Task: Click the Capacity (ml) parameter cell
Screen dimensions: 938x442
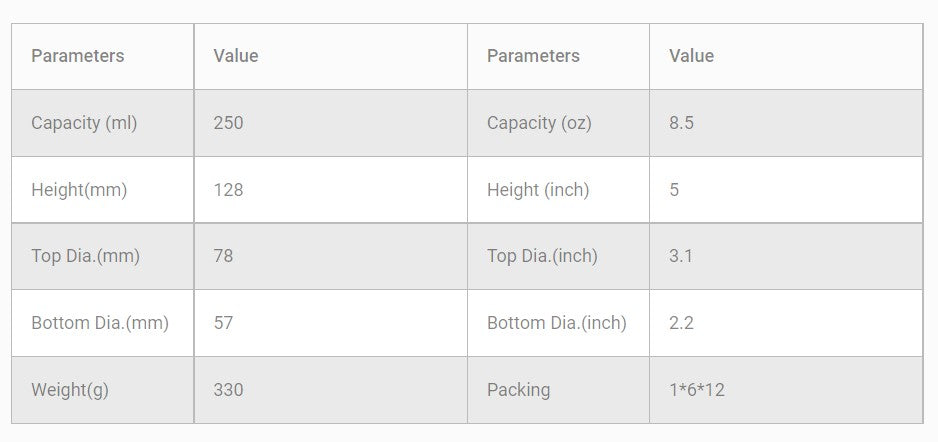Action: point(84,123)
